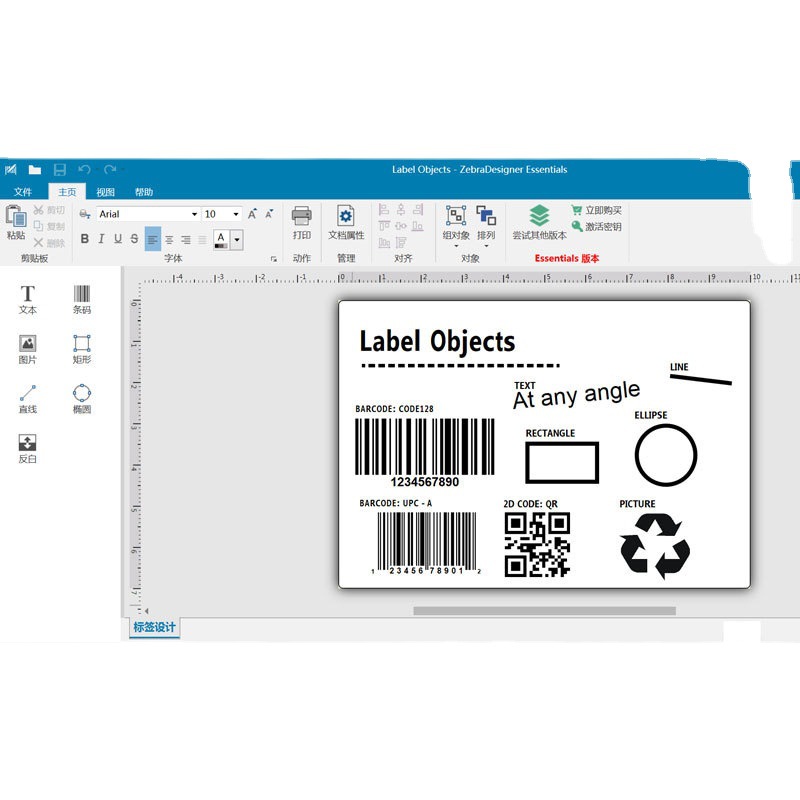Click the Delete (删除) X icon
The width and height of the screenshot is (800, 800).
38,242
